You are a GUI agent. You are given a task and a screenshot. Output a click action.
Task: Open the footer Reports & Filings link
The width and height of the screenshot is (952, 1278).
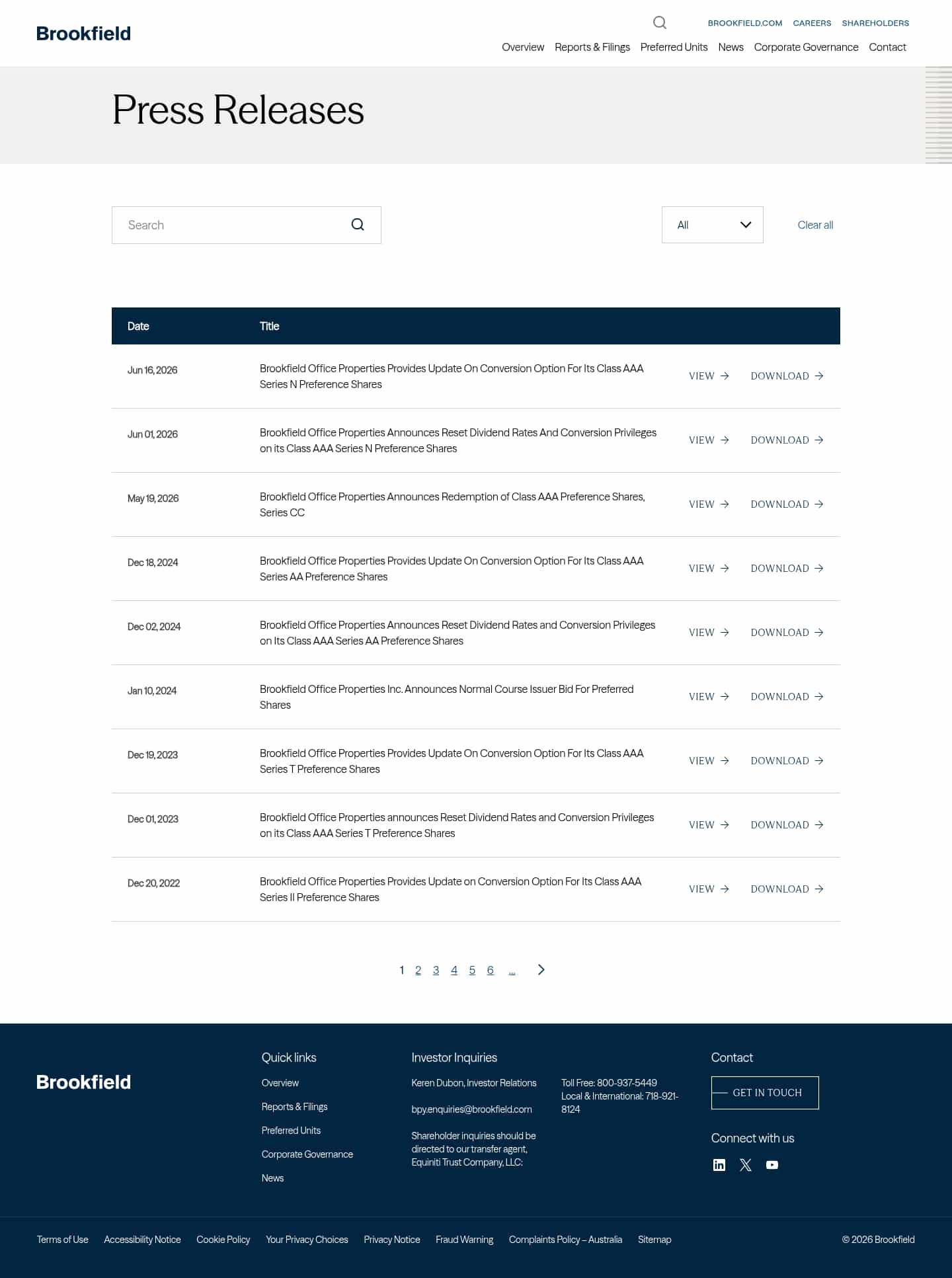coord(294,1107)
